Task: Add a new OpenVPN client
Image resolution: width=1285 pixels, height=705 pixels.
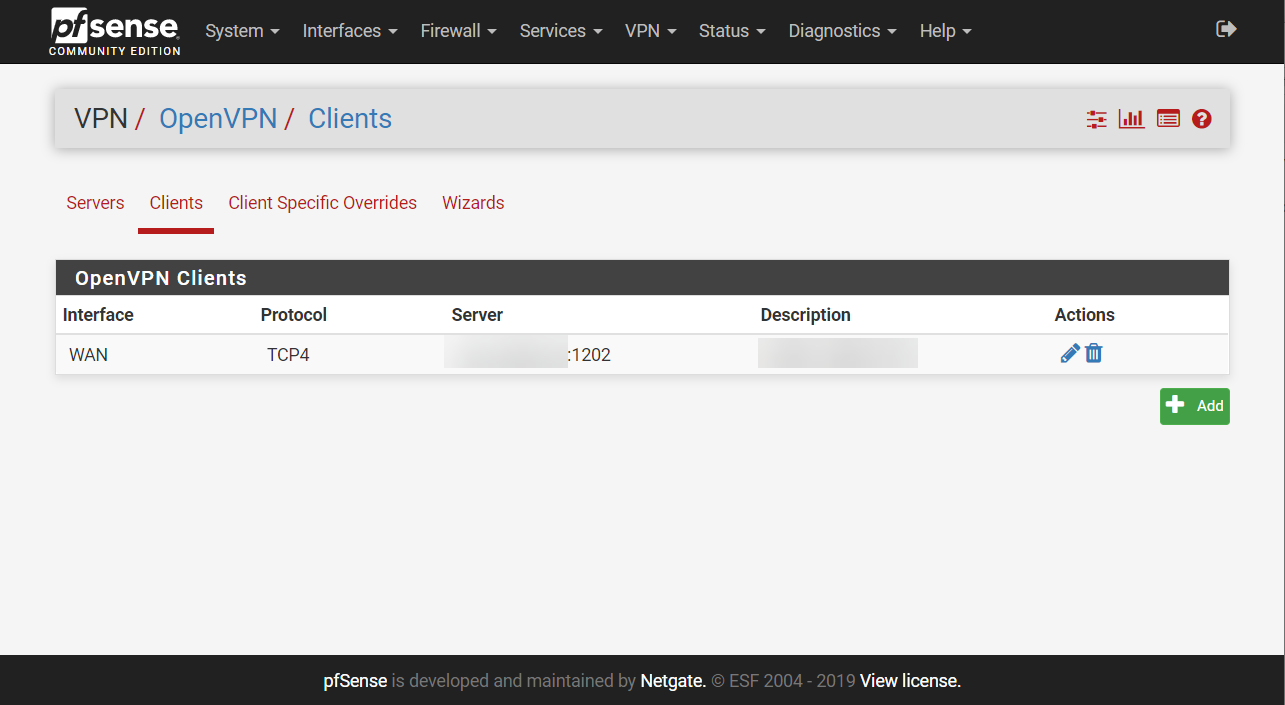Action: click(x=1195, y=406)
